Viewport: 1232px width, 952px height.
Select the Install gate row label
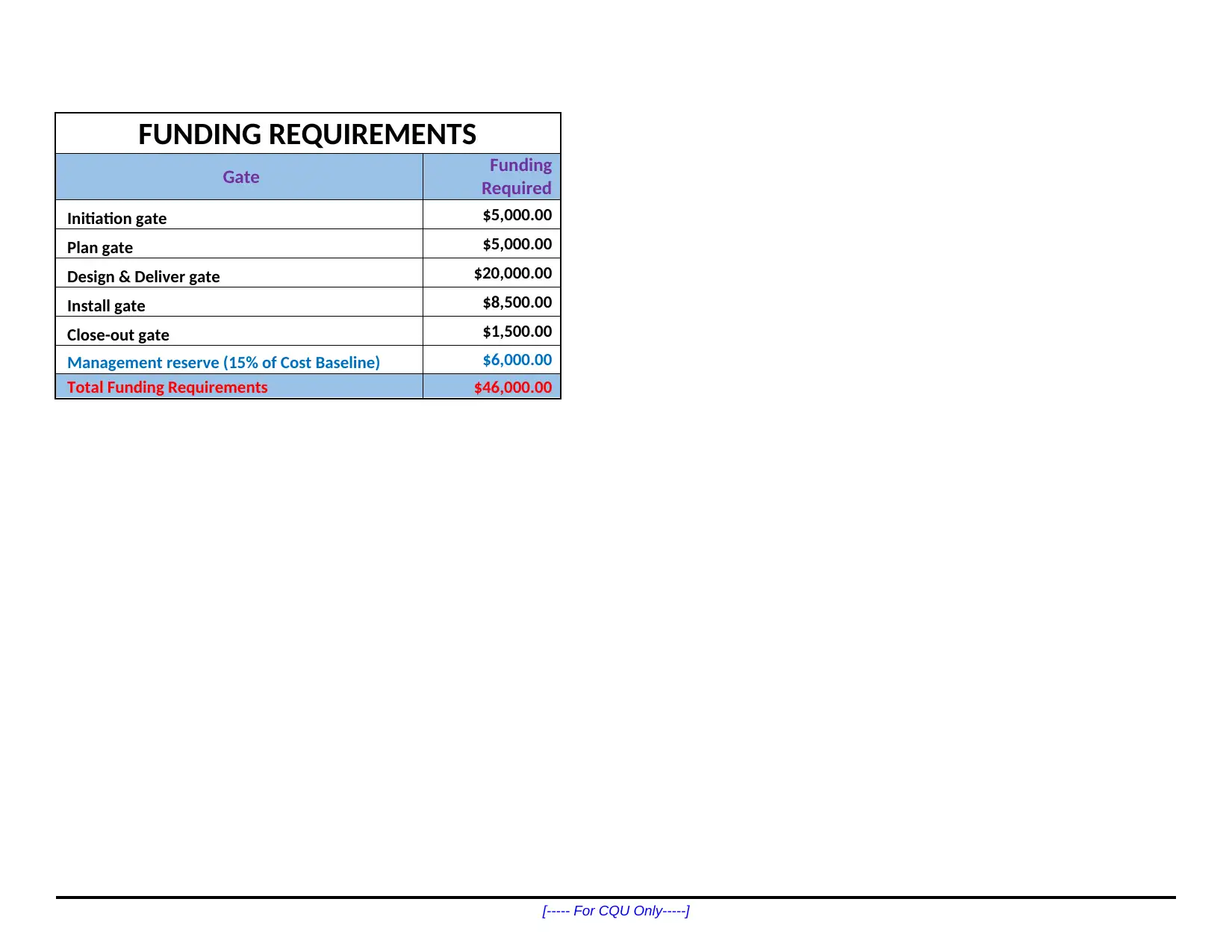click(x=106, y=305)
